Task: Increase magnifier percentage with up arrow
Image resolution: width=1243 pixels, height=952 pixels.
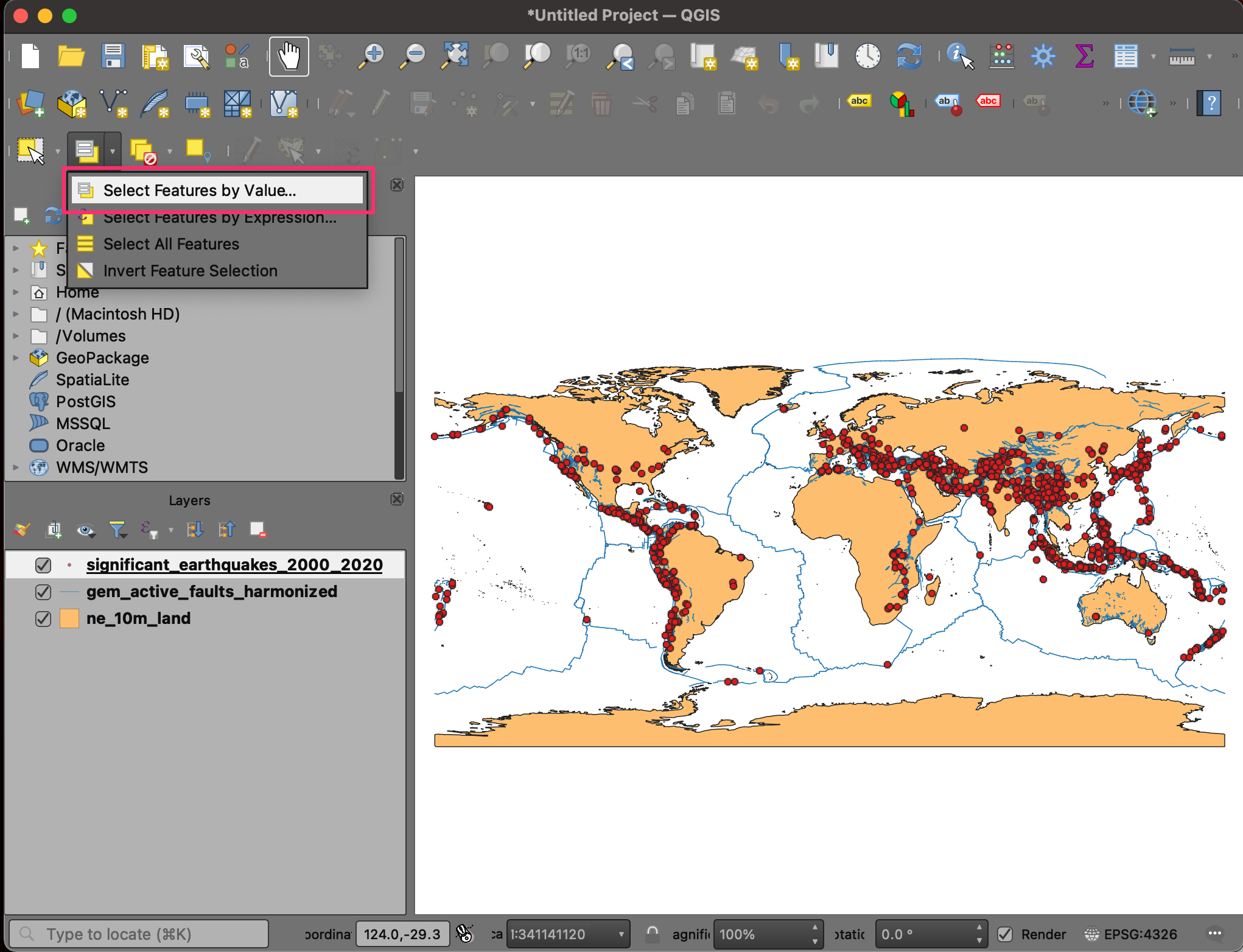Action: coord(814,928)
